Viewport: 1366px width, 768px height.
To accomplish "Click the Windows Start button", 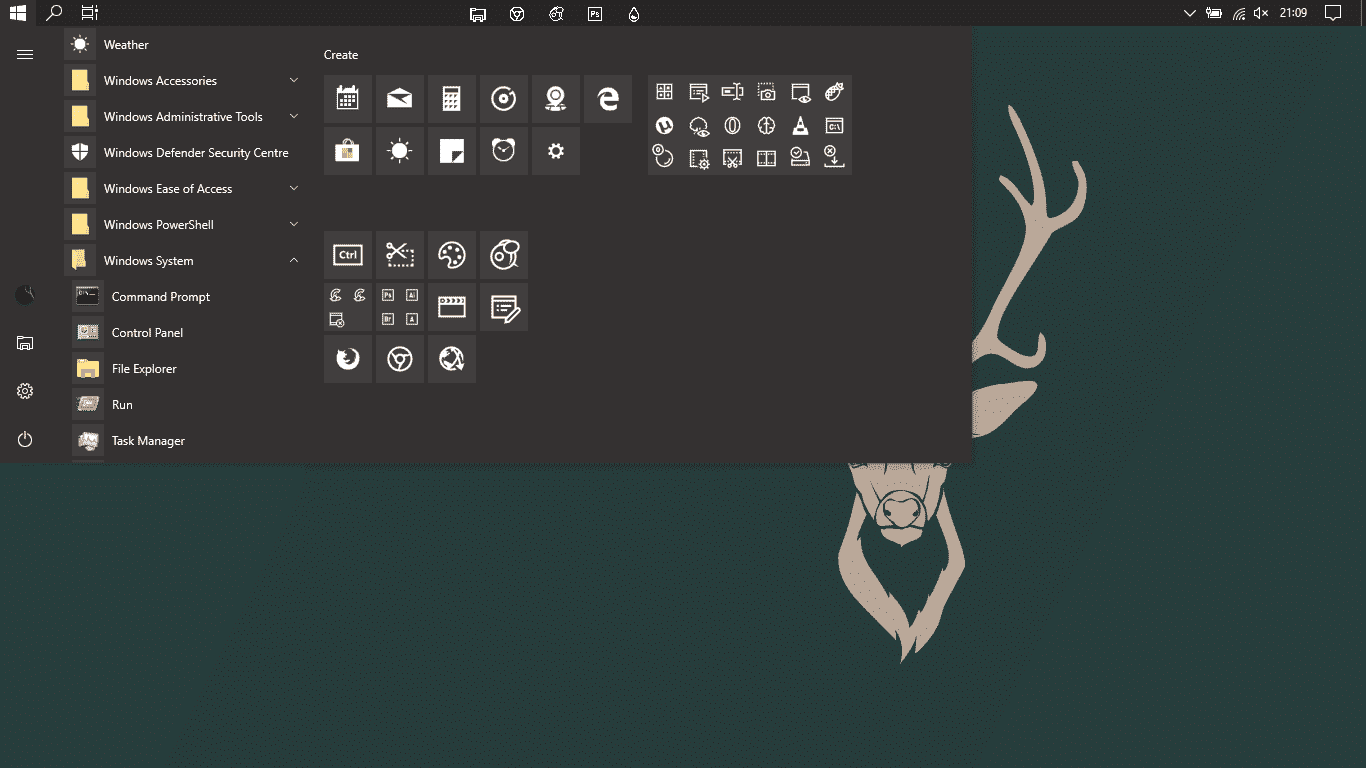I will (x=18, y=13).
